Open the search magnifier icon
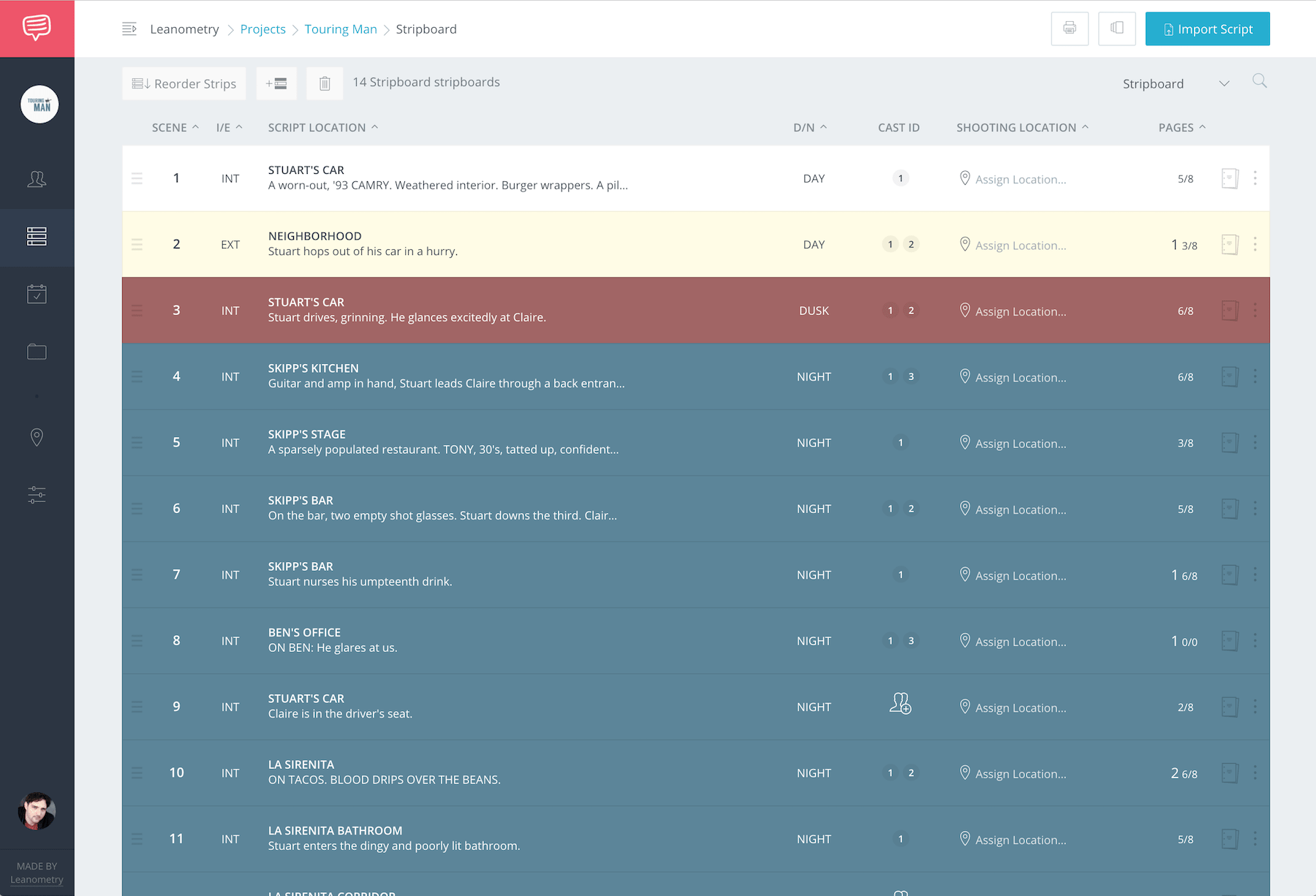The height and width of the screenshot is (896, 1316). 1259,80
